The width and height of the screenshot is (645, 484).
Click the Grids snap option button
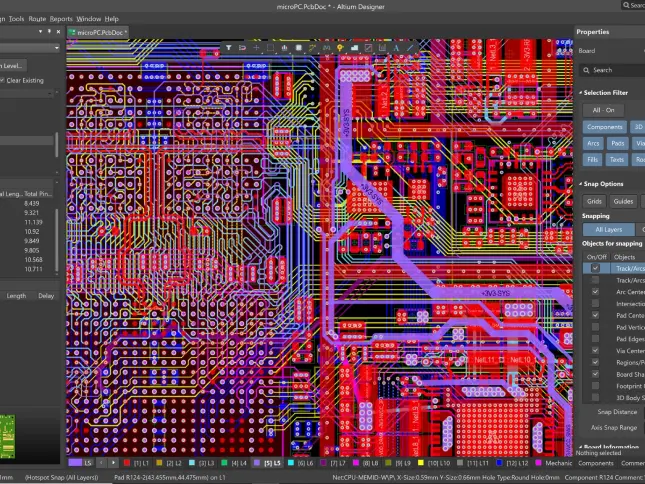pos(594,201)
